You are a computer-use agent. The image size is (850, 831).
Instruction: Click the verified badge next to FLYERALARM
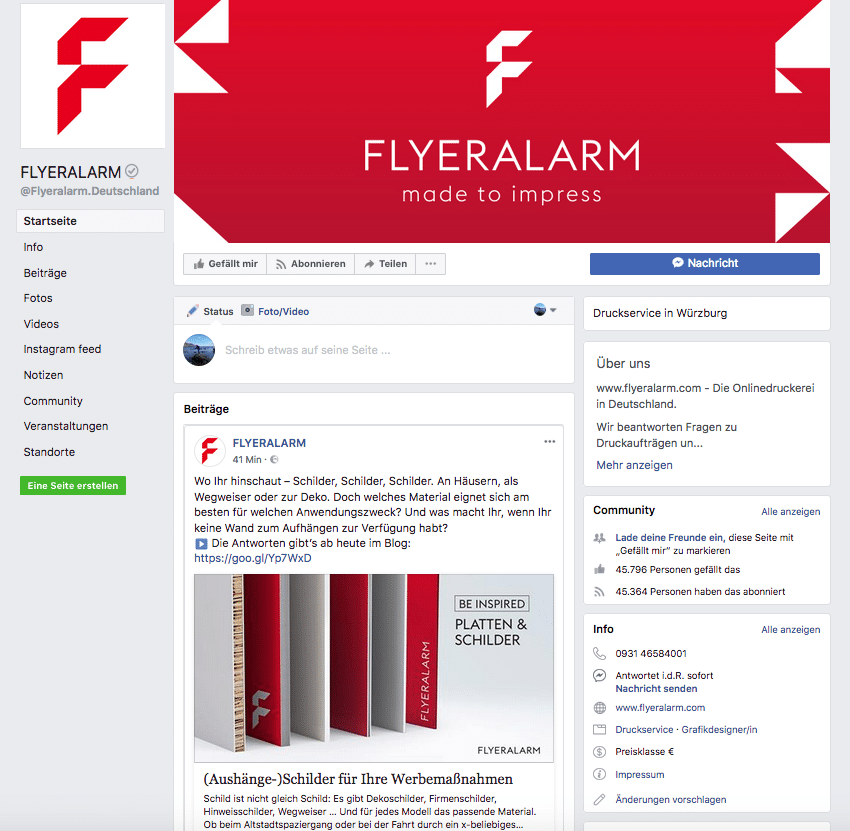pos(132,171)
